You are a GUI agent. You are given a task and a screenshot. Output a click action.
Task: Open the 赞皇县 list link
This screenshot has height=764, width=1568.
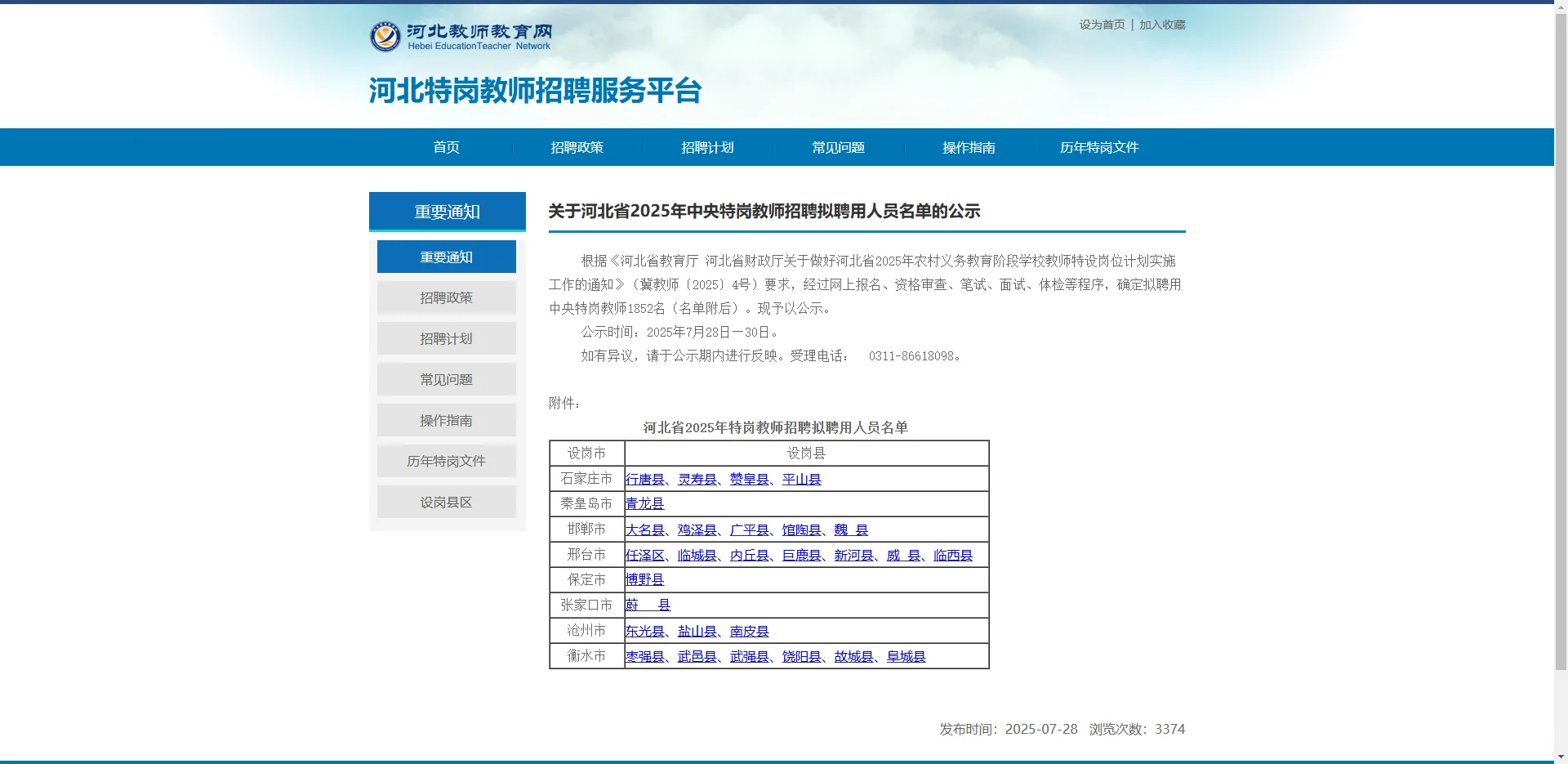(750, 480)
